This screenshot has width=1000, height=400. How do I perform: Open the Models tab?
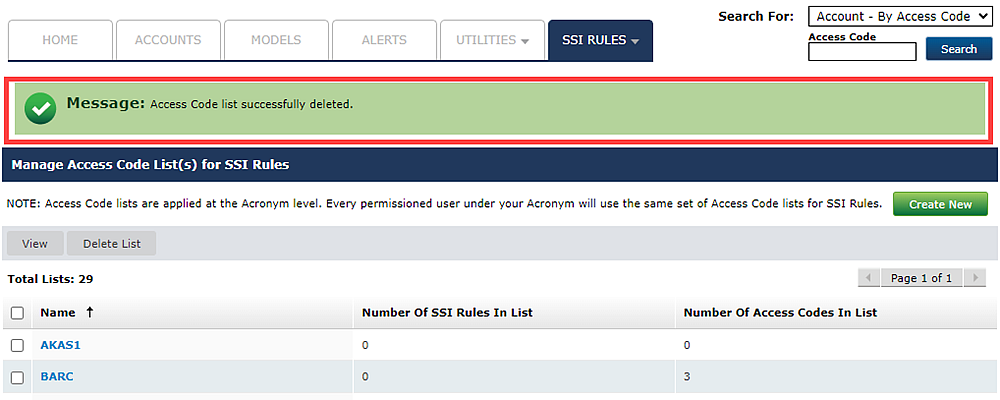click(x=276, y=40)
